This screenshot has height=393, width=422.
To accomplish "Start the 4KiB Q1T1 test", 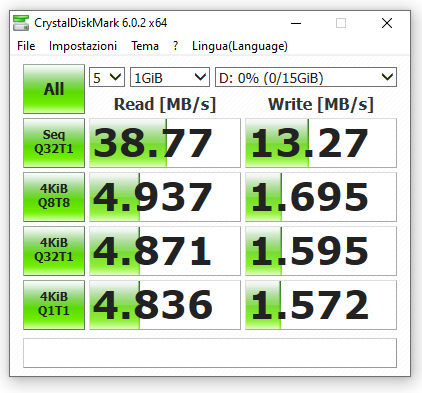I will pyautogui.click(x=54, y=305).
